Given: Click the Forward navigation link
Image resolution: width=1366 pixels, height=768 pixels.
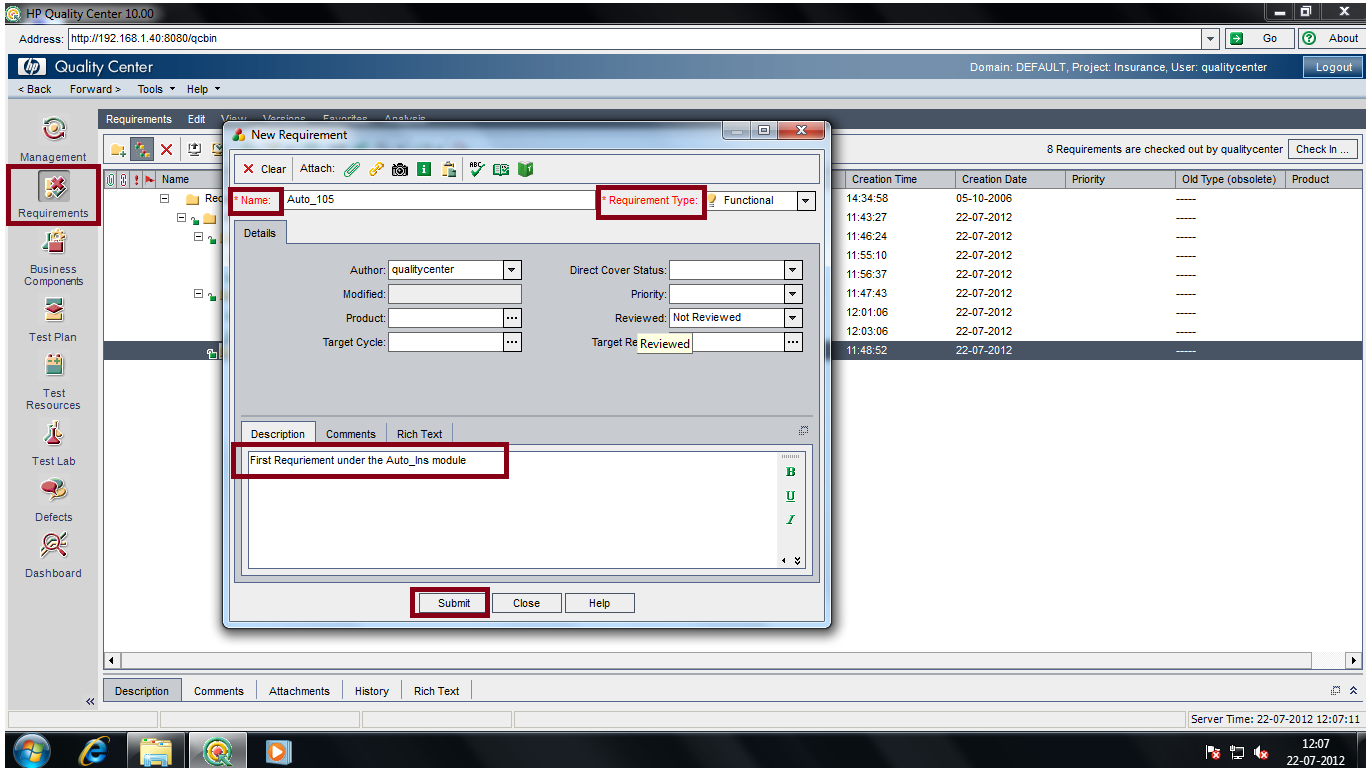Looking at the screenshot, I should [x=95, y=89].
